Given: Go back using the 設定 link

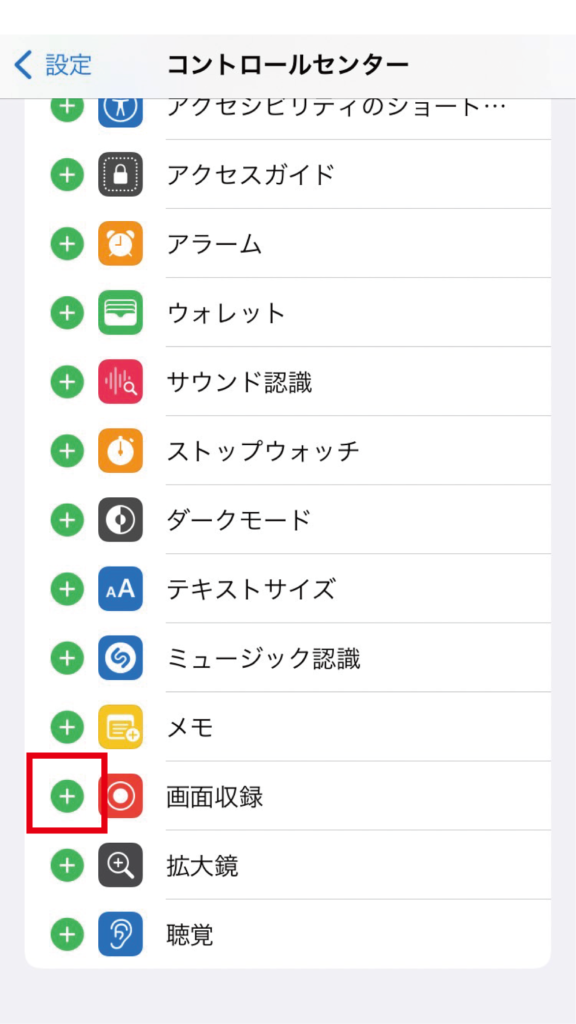Looking at the screenshot, I should (x=69, y=65).
